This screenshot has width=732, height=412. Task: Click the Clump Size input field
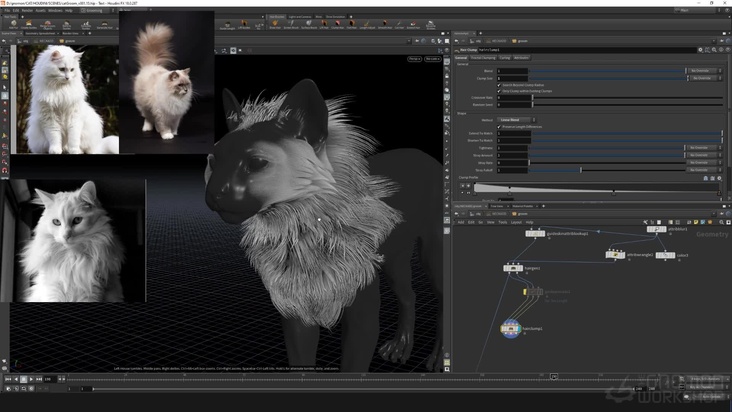coord(512,78)
